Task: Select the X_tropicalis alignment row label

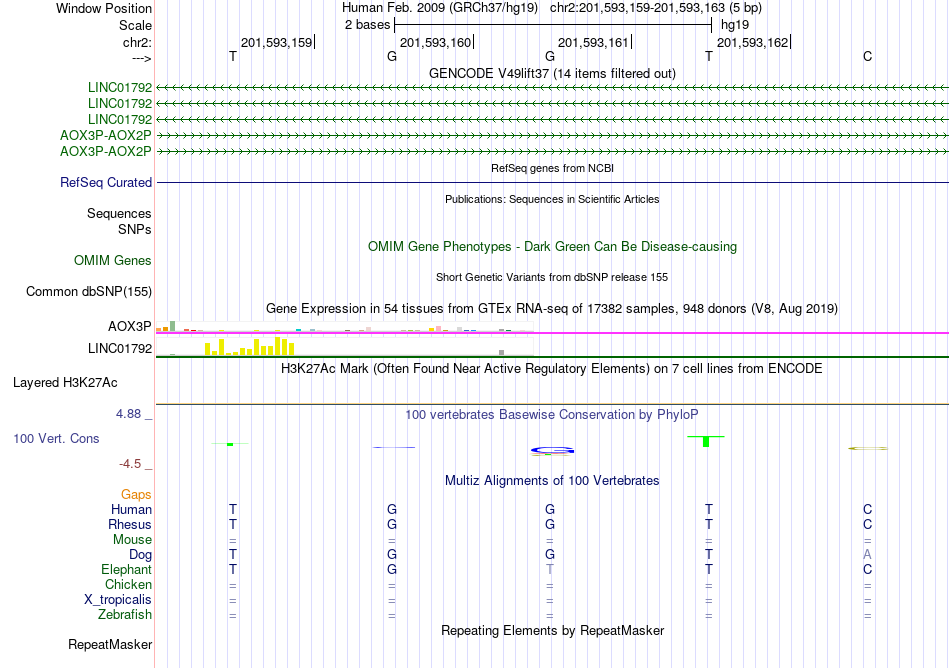Action: pos(118,600)
